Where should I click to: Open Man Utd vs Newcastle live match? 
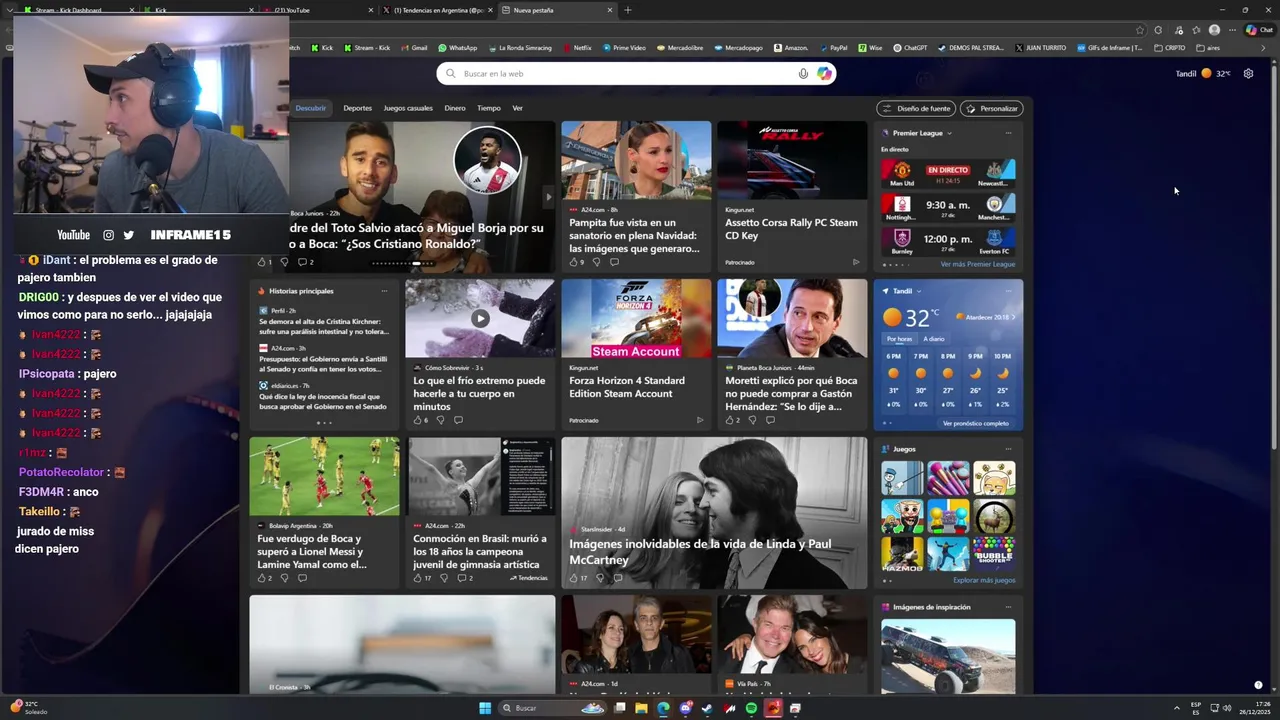coord(948,173)
